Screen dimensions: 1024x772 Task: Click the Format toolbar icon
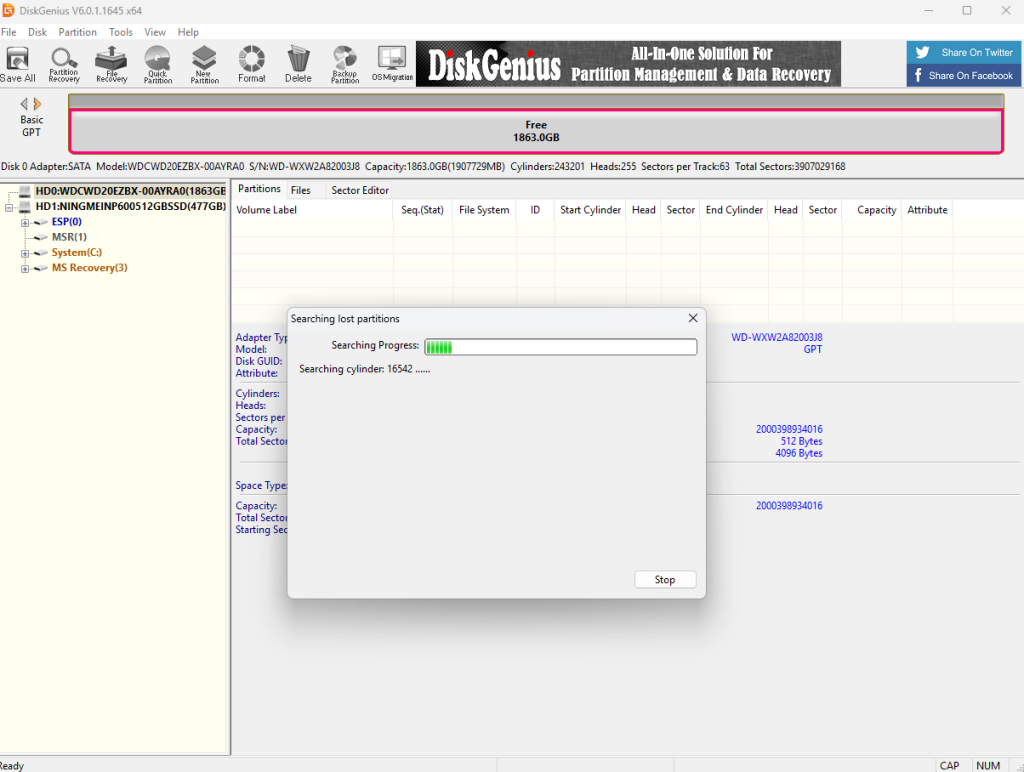(251, 64)
